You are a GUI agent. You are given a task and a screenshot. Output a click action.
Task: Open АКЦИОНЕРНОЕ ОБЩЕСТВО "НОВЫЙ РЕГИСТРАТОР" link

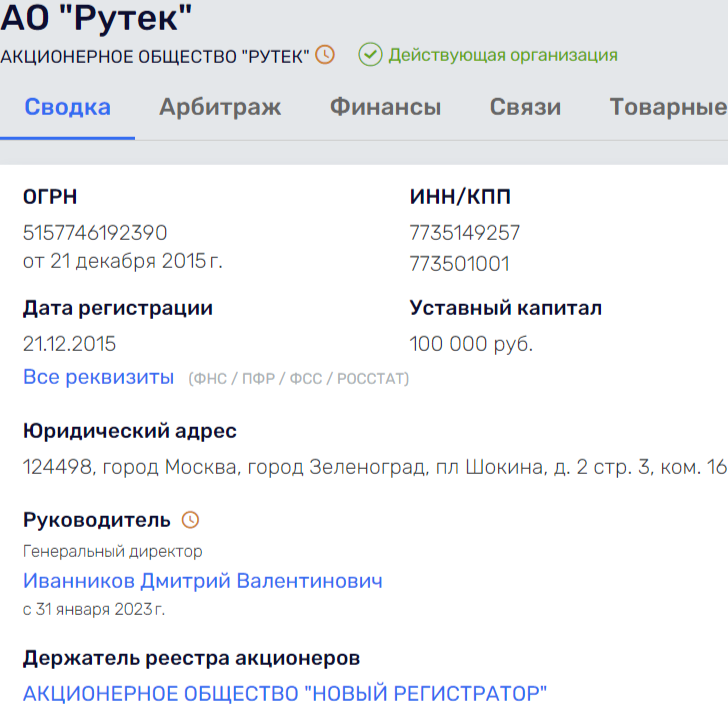click(x=285, y=694)
